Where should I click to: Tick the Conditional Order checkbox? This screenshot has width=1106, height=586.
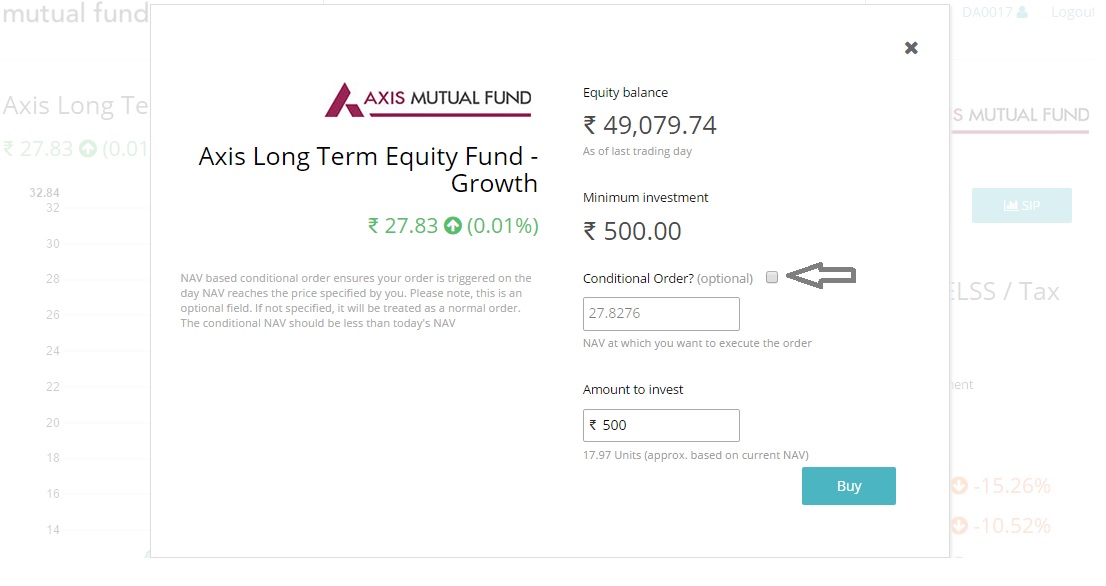coord(772,277)
